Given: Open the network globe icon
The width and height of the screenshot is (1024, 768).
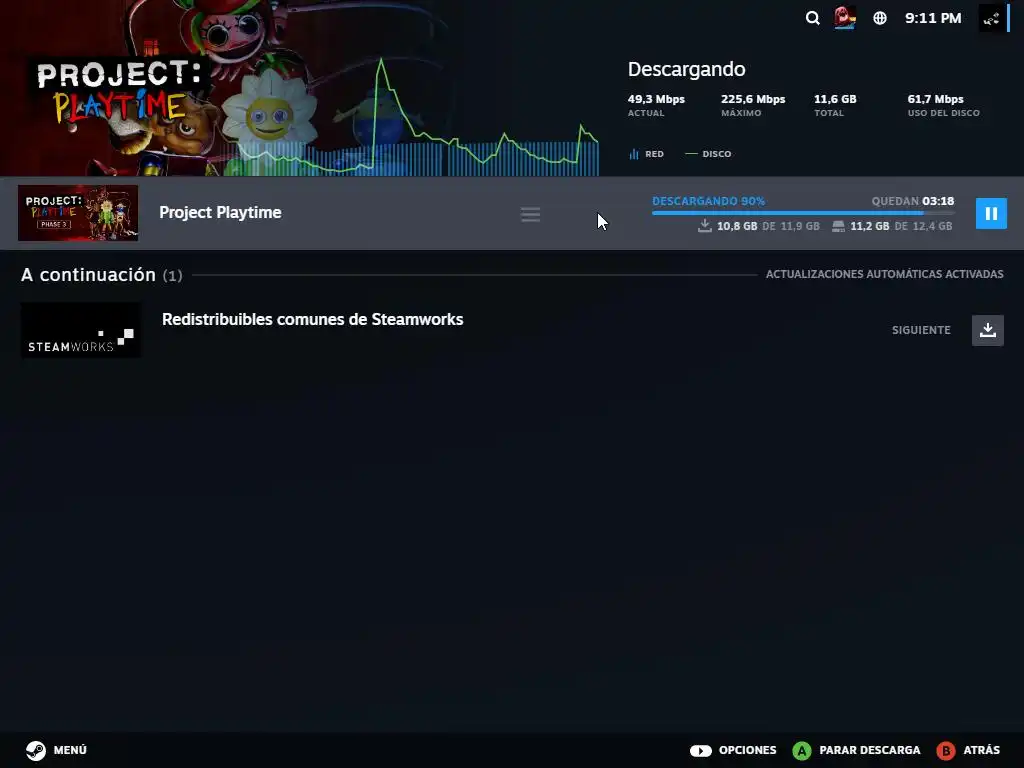Looking at the screenshot, I should tap(880, 18).
